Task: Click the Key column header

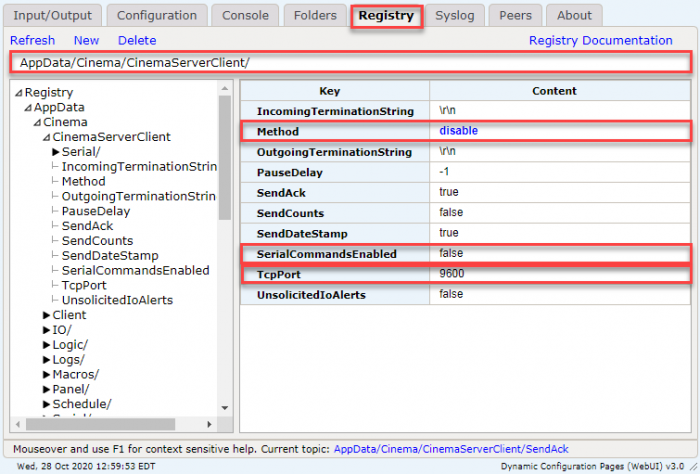Action: pyautogui.click(x=335, y=91)
